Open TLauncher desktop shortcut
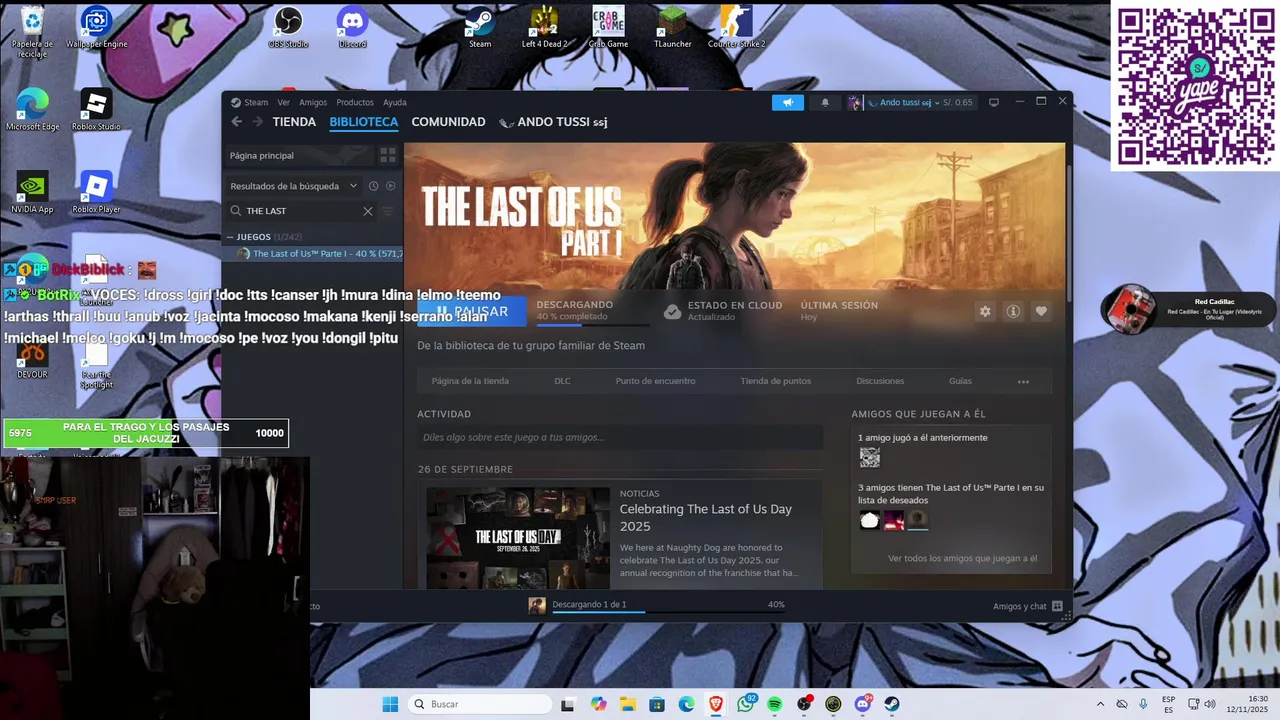The image size is (1280, 720). [x=672, y=27]
